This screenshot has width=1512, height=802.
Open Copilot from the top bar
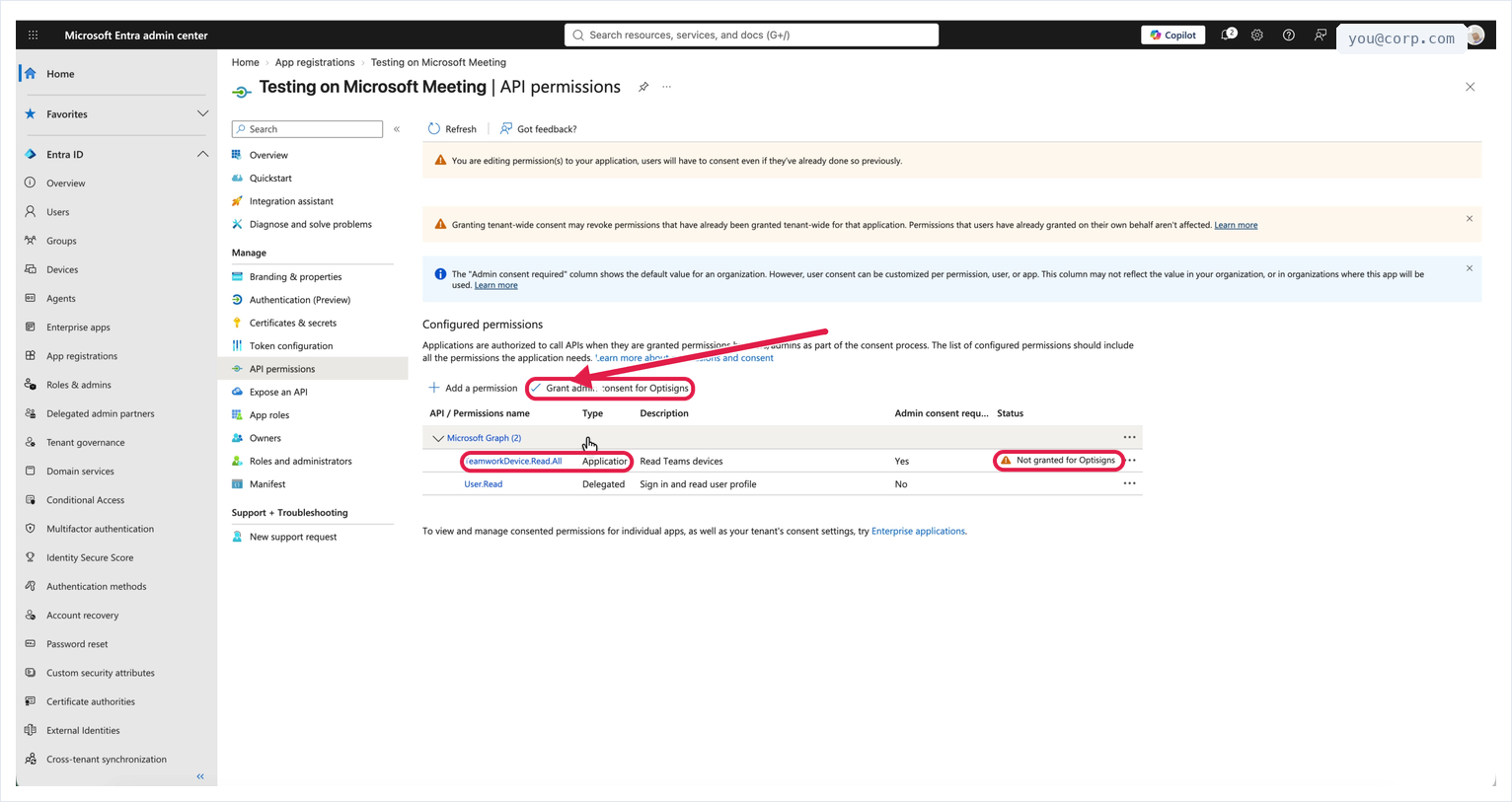(x=1173, y=35)
